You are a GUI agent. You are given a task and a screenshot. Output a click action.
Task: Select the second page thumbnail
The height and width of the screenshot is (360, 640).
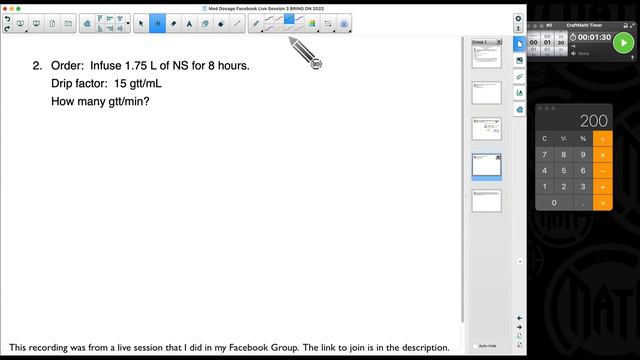(x=487, y=93)
